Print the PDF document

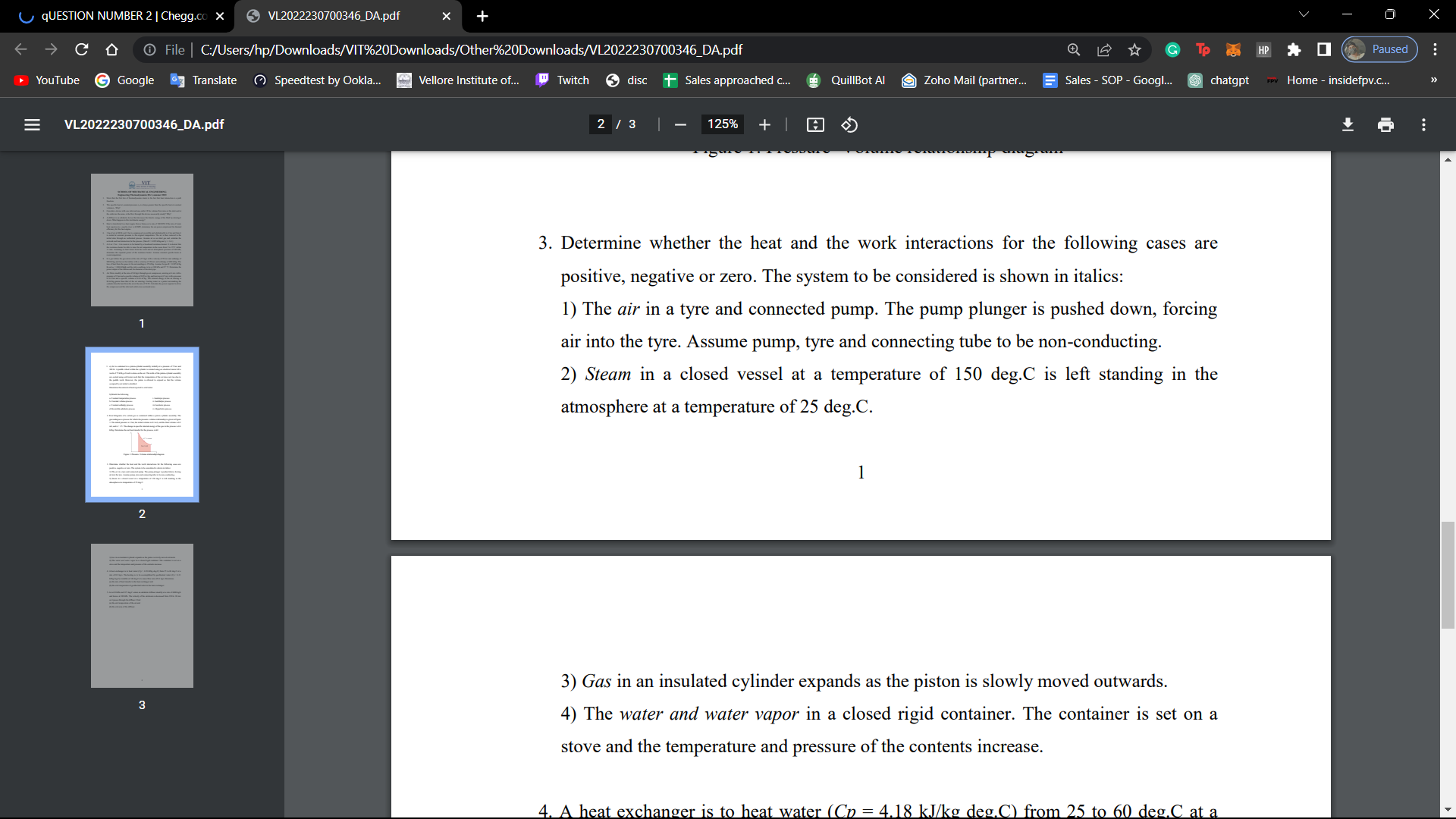click(1385, 124)
